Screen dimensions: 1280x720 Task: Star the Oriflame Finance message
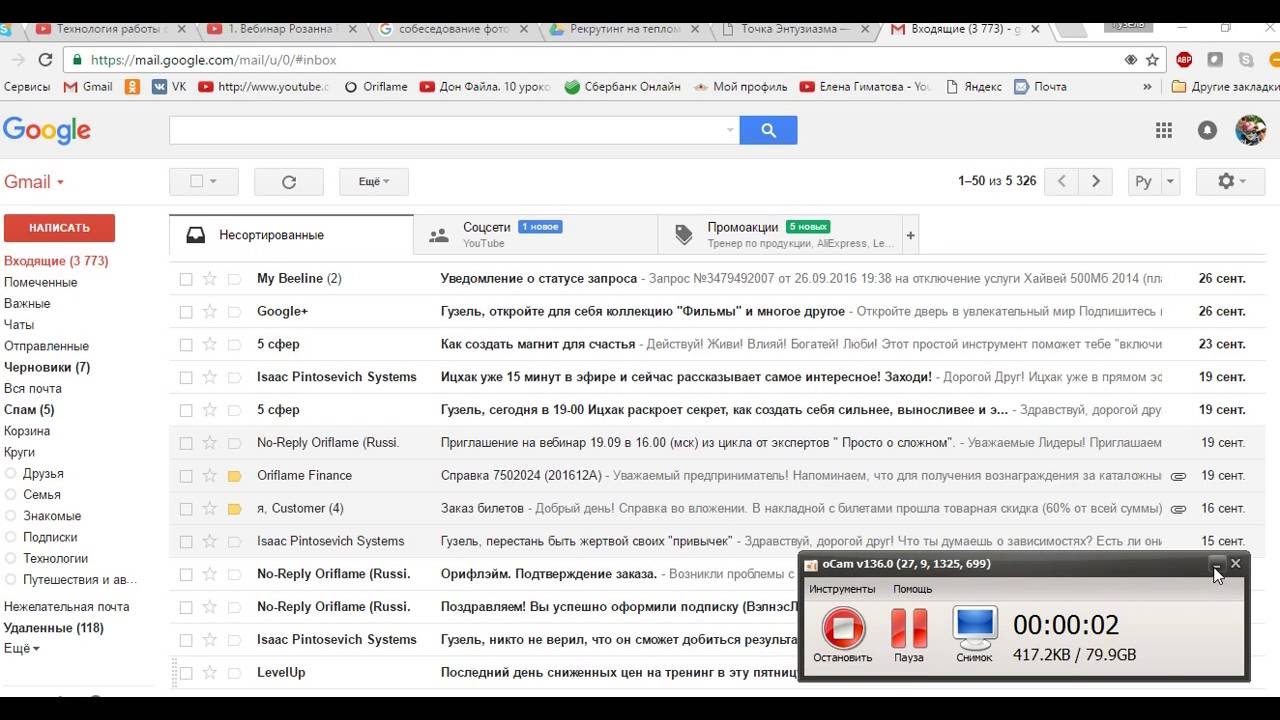[x=210, y=476]
